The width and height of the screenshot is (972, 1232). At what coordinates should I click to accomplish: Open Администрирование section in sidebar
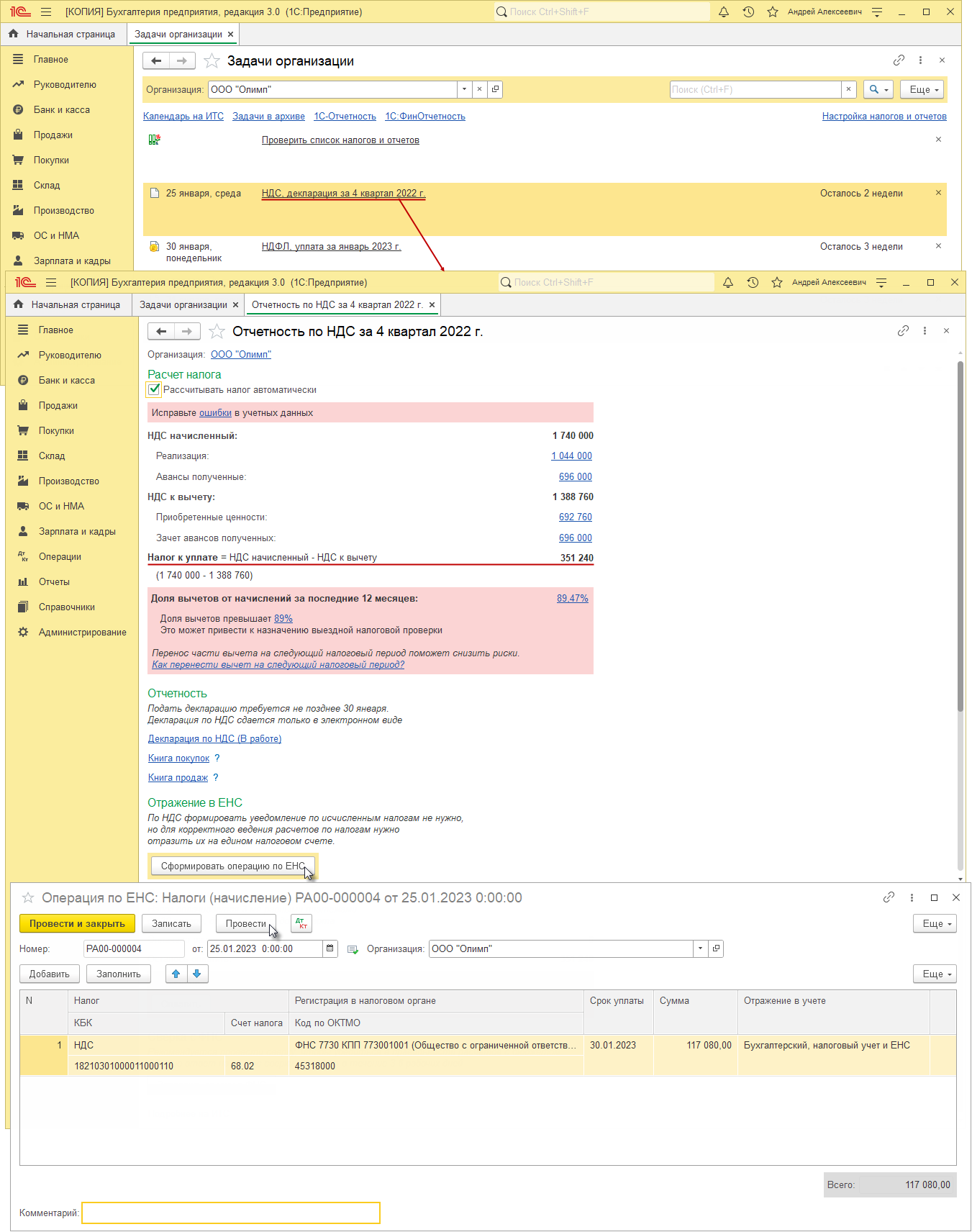82,632
